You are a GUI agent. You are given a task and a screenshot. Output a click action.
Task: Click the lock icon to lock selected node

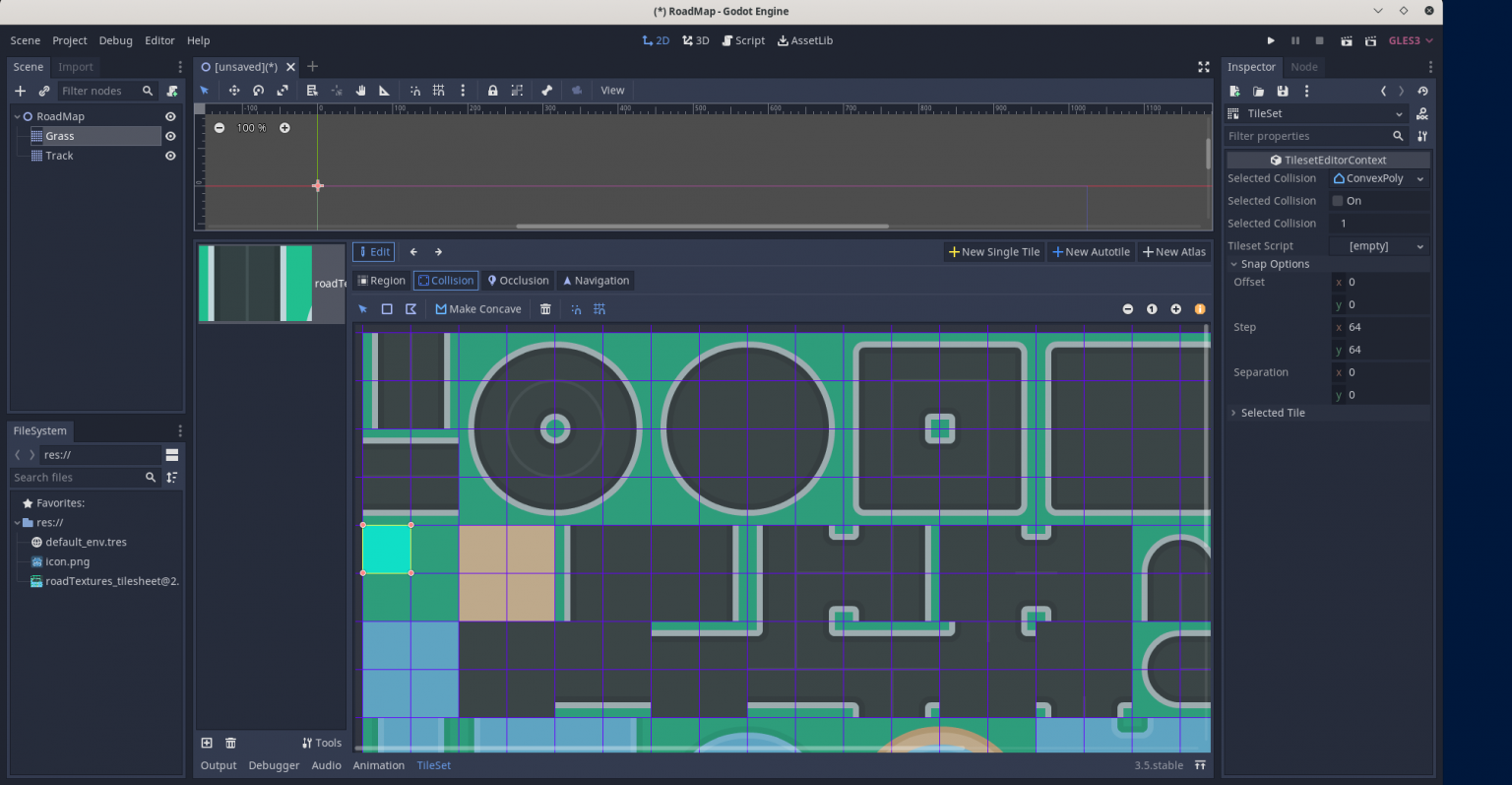click(492, 90)
